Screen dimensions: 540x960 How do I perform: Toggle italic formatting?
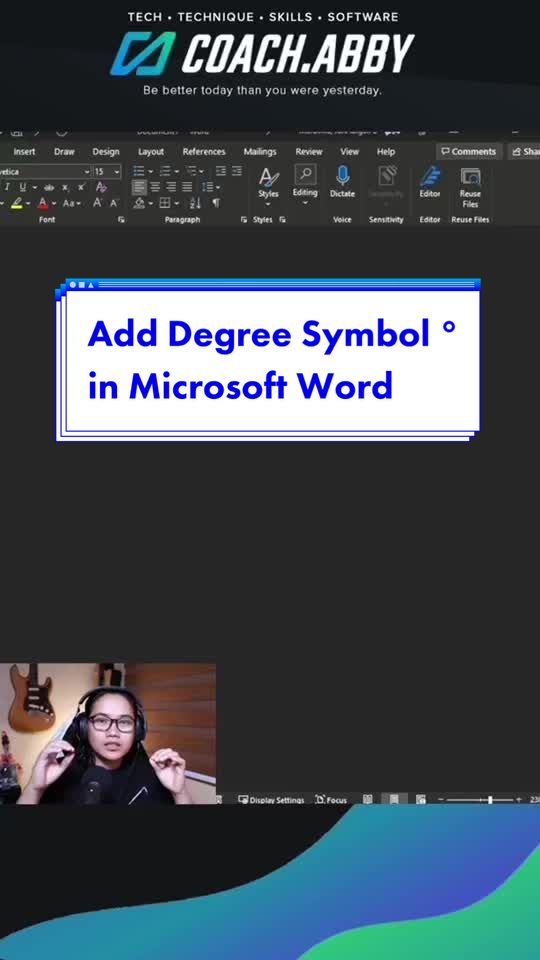coord(7,187)
